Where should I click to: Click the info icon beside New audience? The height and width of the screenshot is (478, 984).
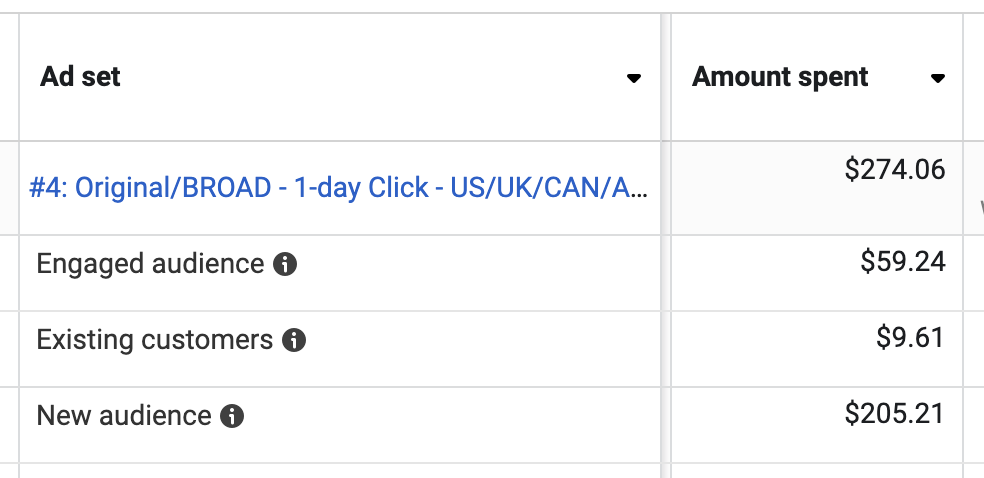pos(232,416)
